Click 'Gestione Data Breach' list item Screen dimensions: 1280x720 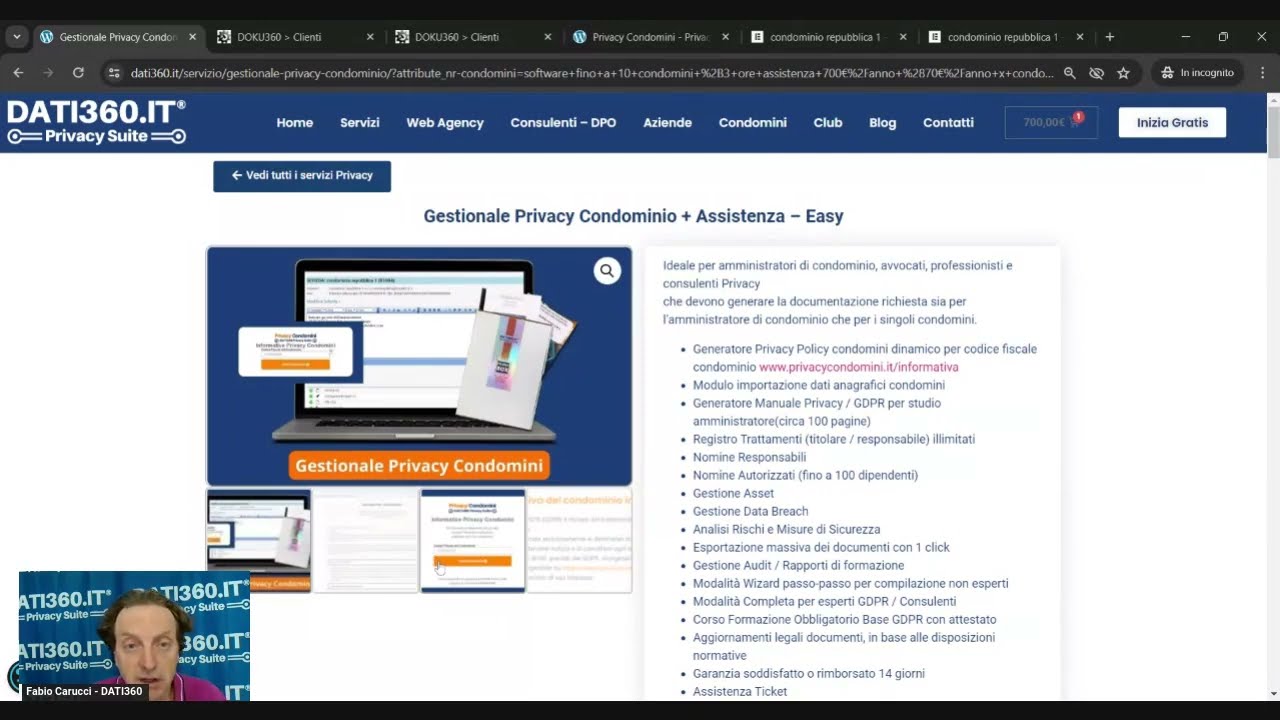click(x=750, y=511)
